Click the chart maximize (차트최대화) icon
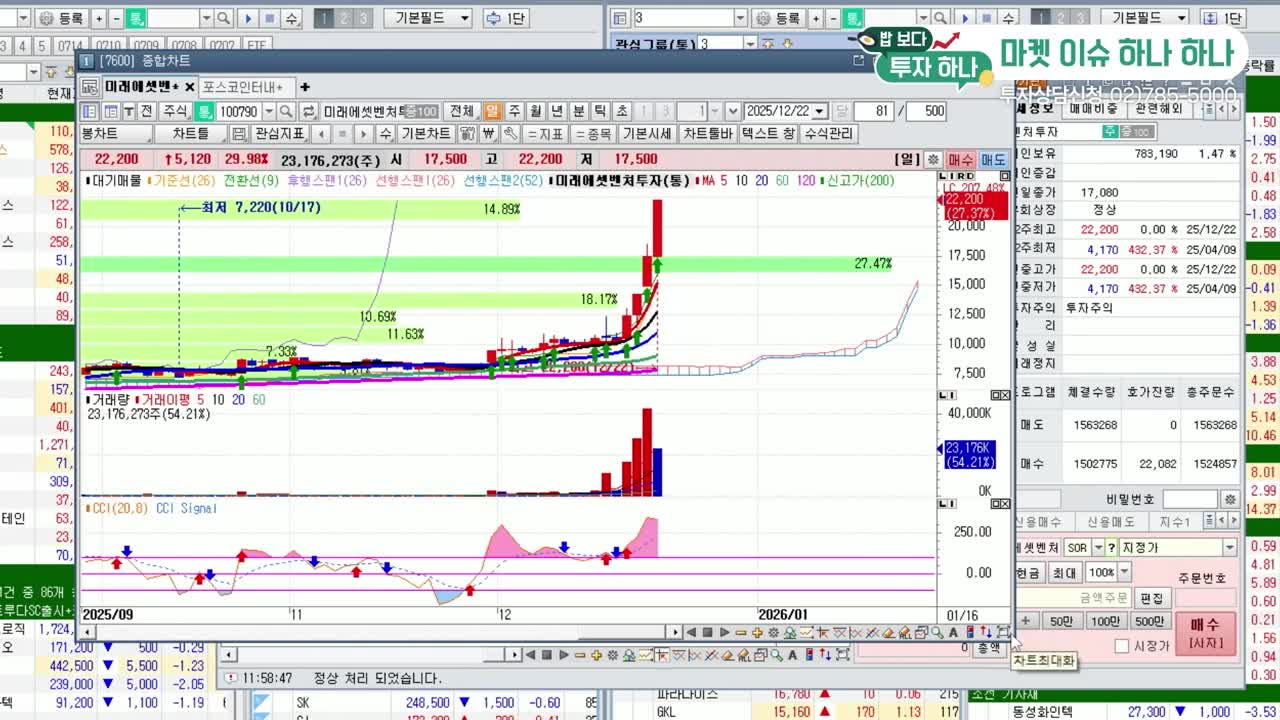 click(1002, 632)
